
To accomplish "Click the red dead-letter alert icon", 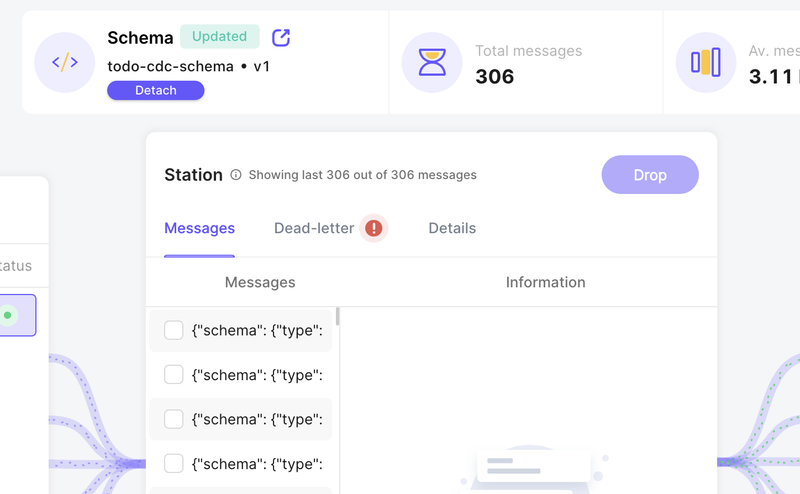I will coord(374,228).
